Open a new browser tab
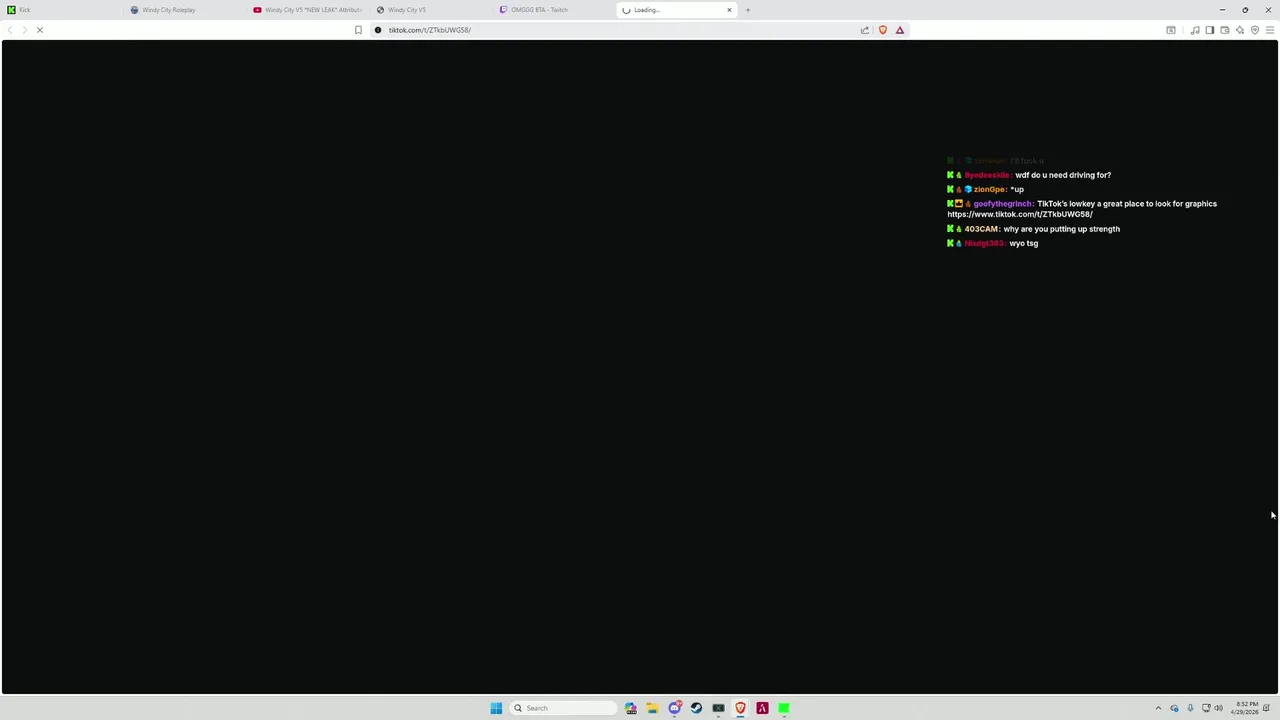The width and height of the screenshot is (1280, 720). (x=748, y=10)
